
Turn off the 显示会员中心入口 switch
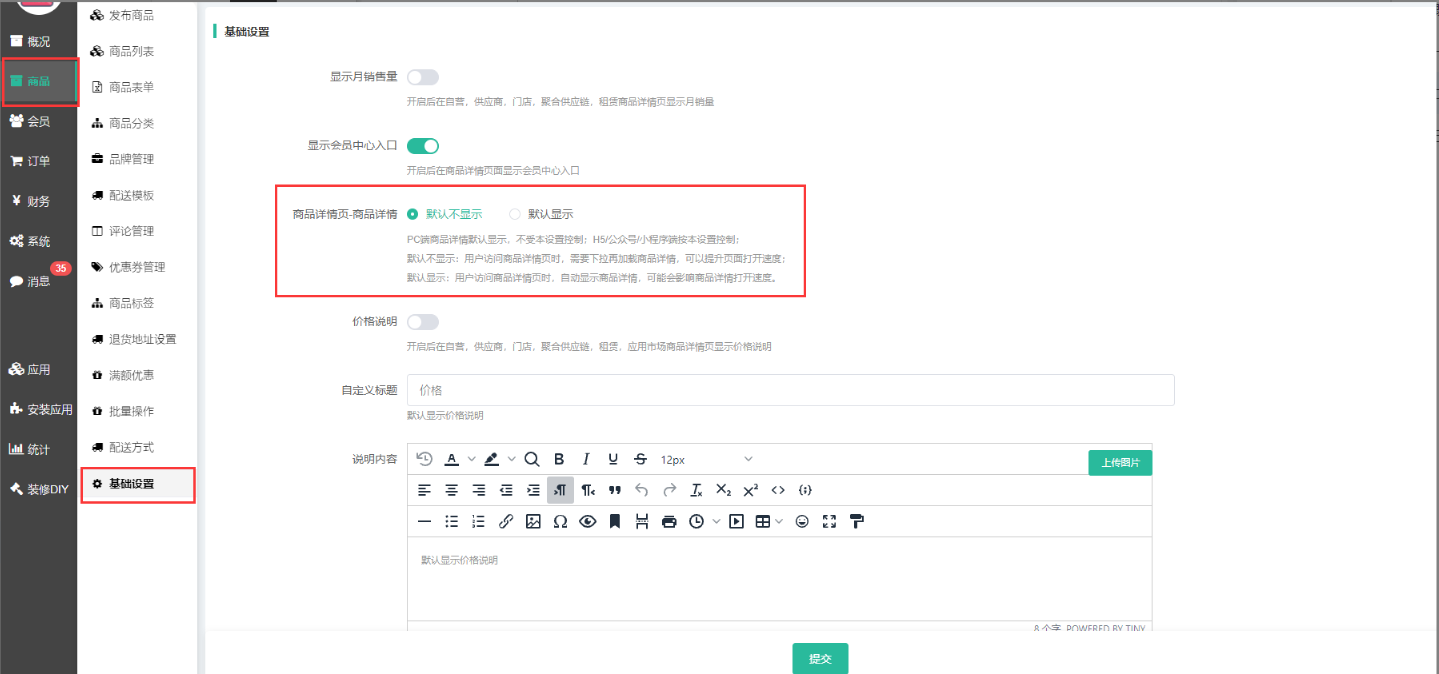tap(422, 146)
